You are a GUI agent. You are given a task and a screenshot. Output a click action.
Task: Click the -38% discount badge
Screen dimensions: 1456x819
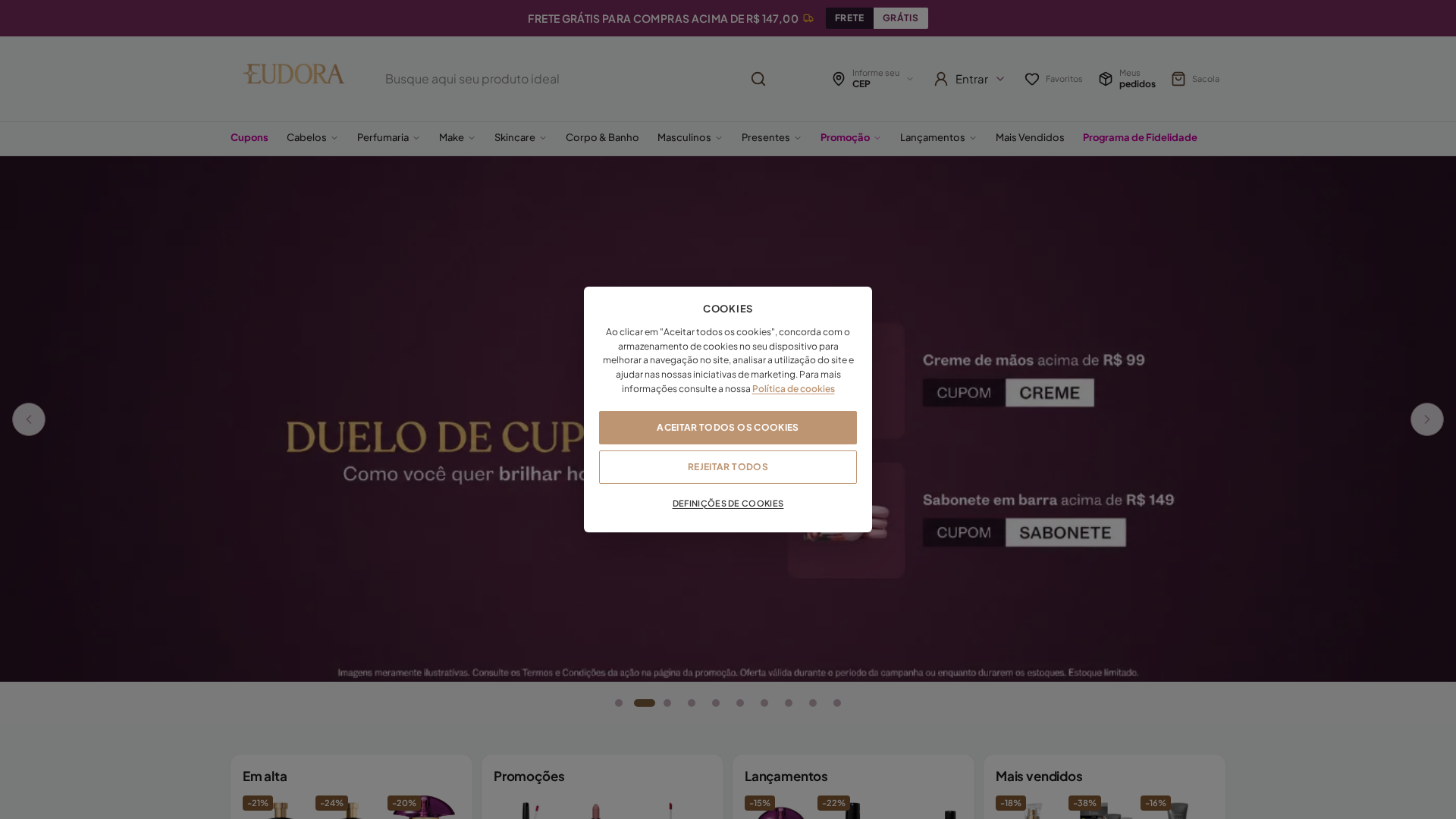1084,803
